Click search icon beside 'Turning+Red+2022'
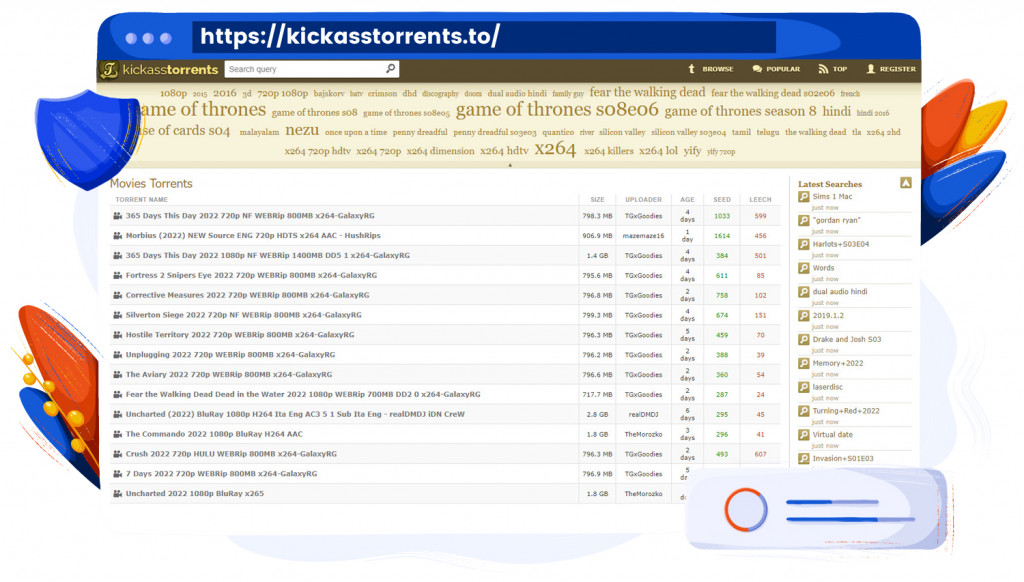The image size is (1024, 582). [x=804, y=411]
